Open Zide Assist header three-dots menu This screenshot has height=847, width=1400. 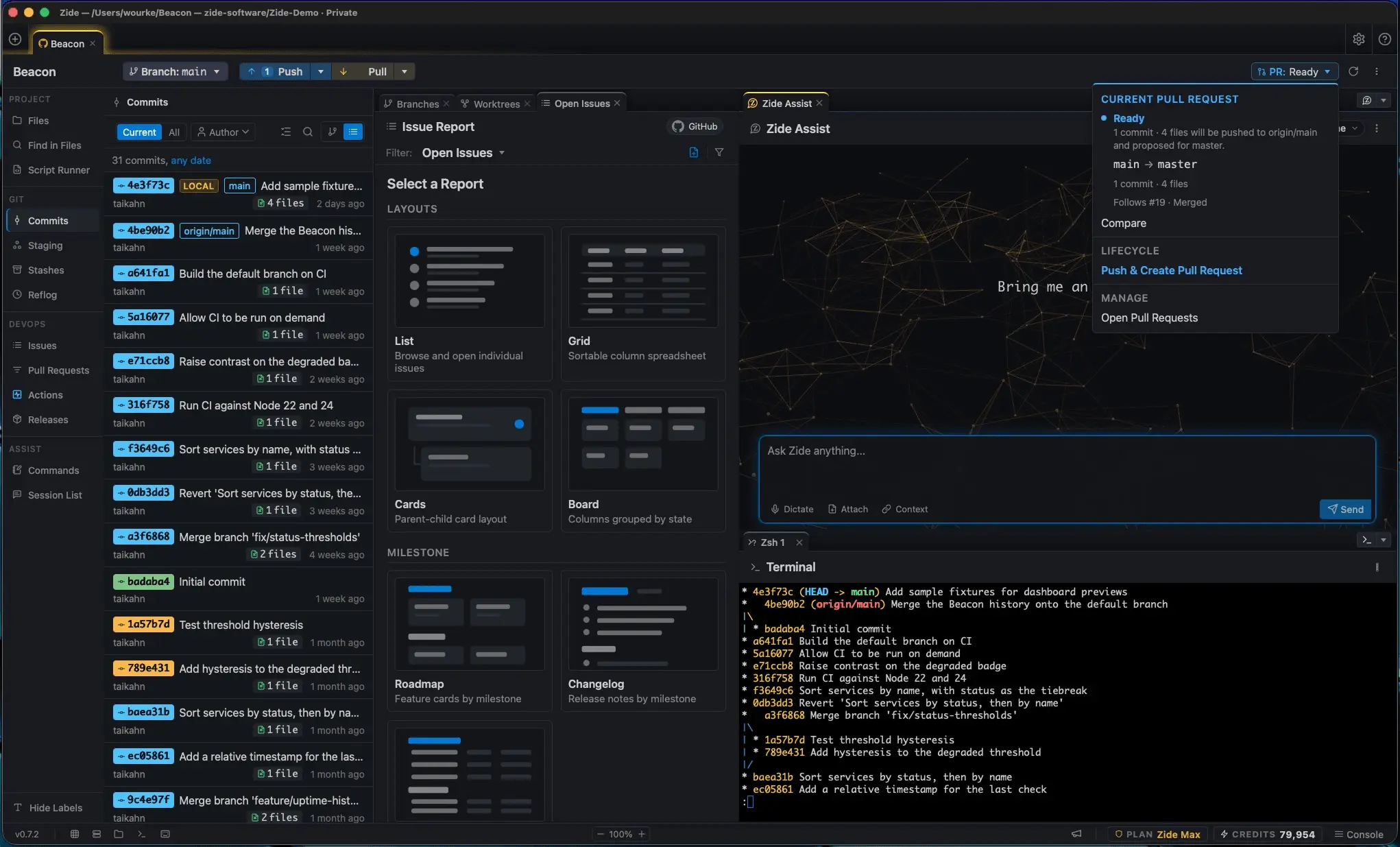1377,128
